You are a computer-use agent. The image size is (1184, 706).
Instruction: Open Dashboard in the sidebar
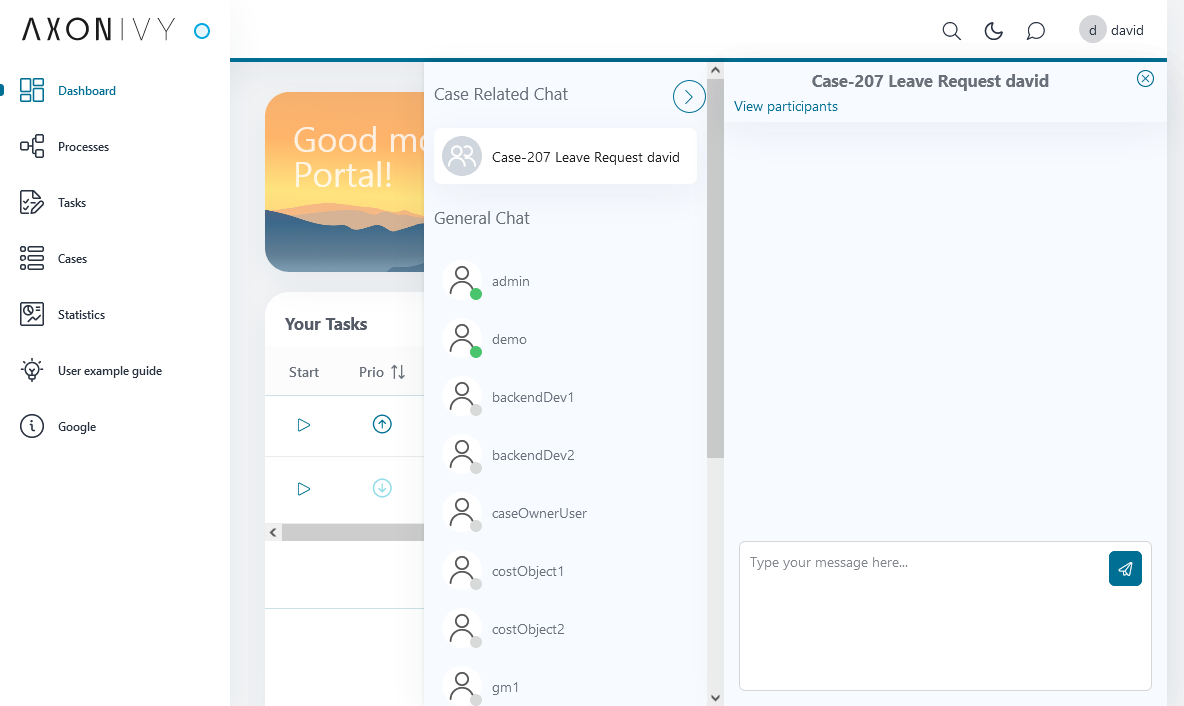(x=86, y=91)
